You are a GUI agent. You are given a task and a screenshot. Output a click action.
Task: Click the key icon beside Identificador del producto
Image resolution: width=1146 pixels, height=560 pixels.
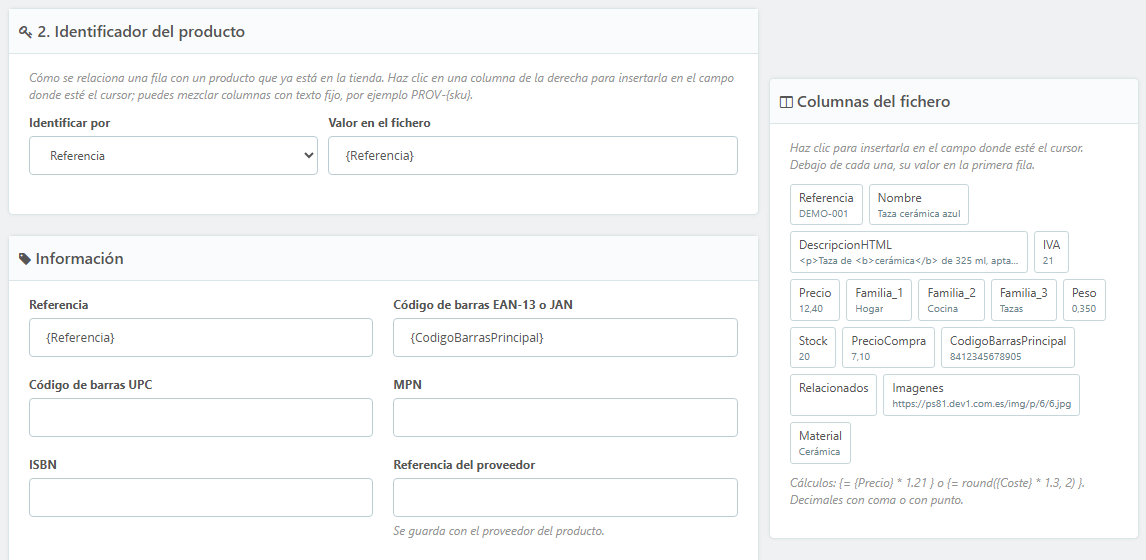[25, 32]
